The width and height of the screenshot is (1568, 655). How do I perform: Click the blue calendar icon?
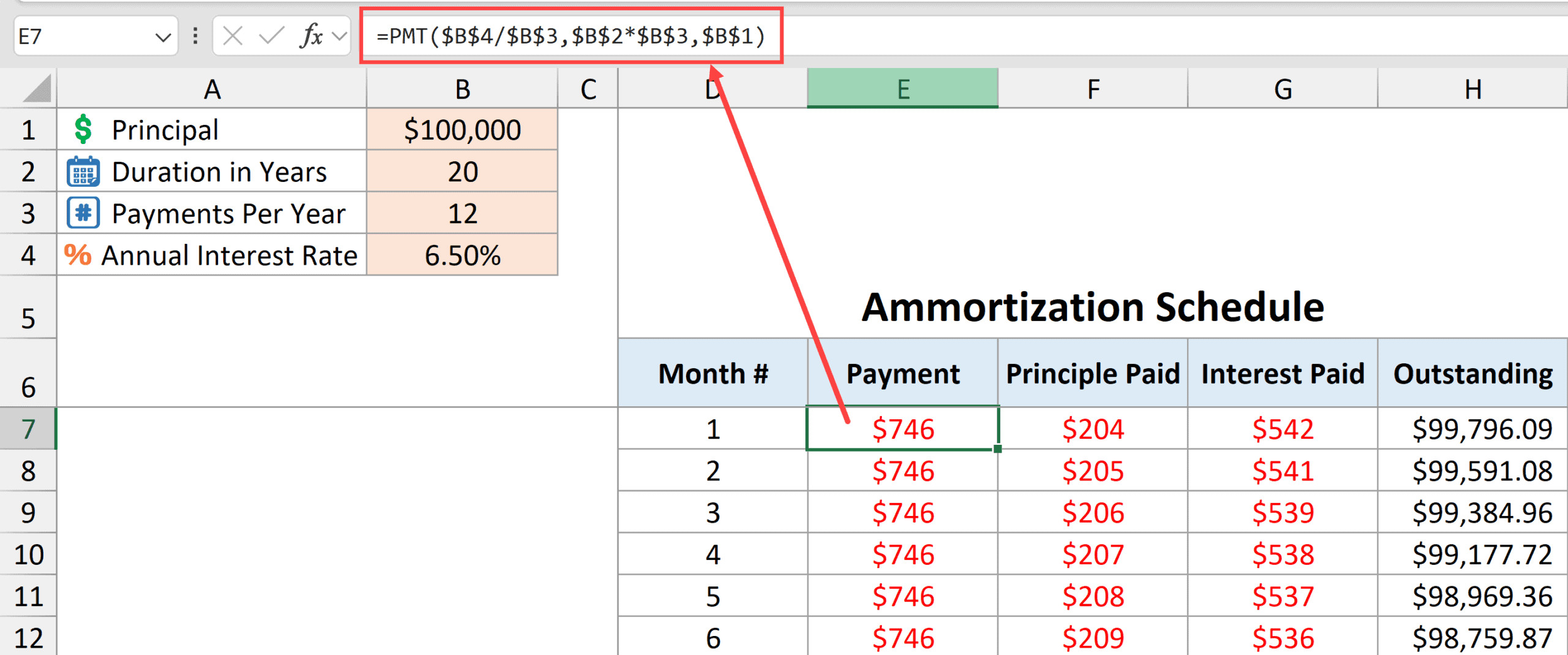[83, 172]
